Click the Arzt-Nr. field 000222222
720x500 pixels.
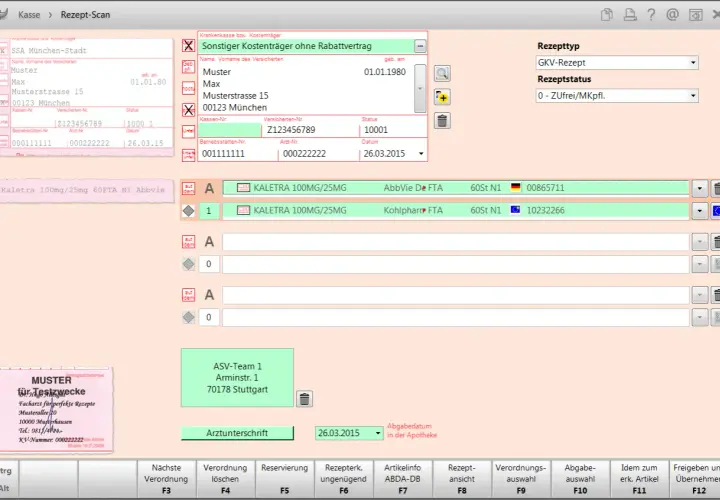318,154
